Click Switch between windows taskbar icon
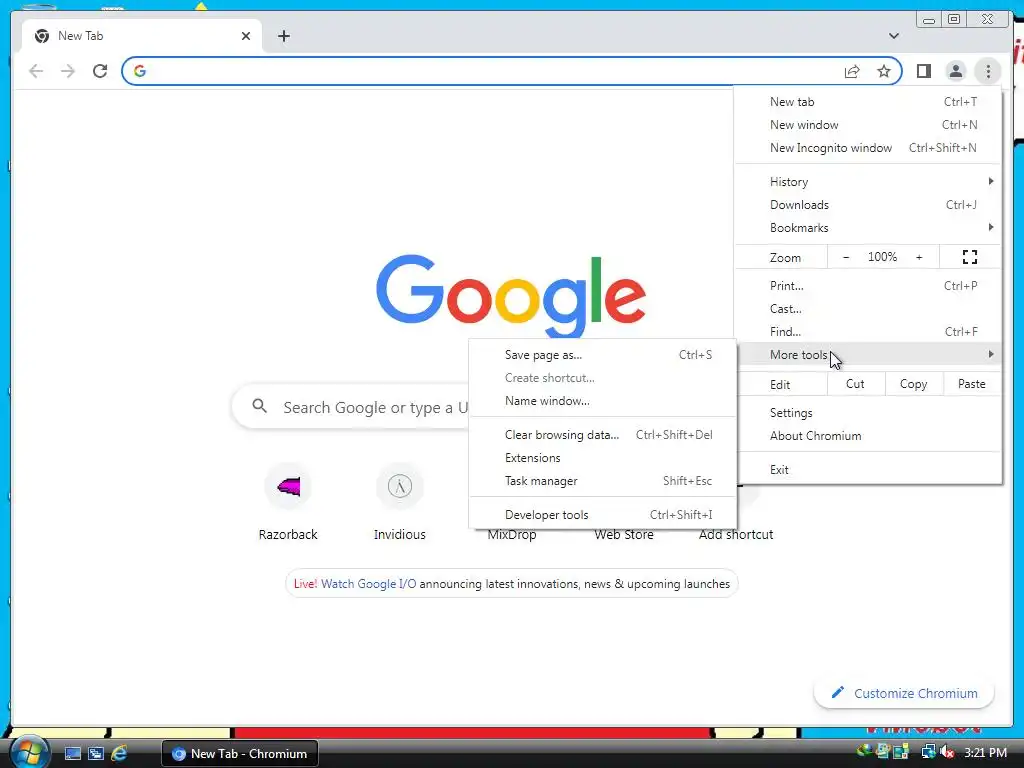This screenshot has width=1024, height=768. 96,754
